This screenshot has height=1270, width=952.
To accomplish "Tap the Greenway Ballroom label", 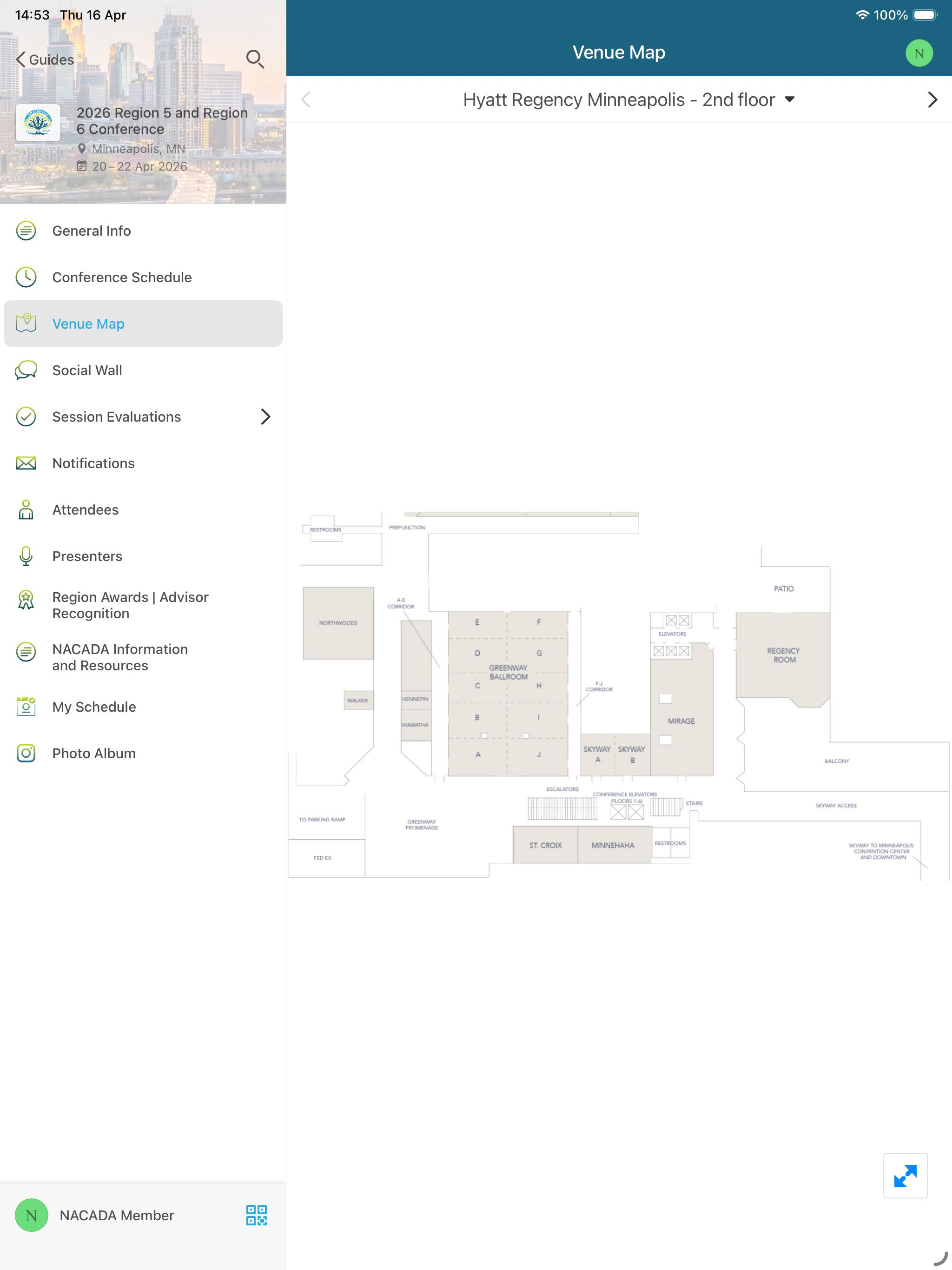I will pyautogui.click(x=508, y=672).
